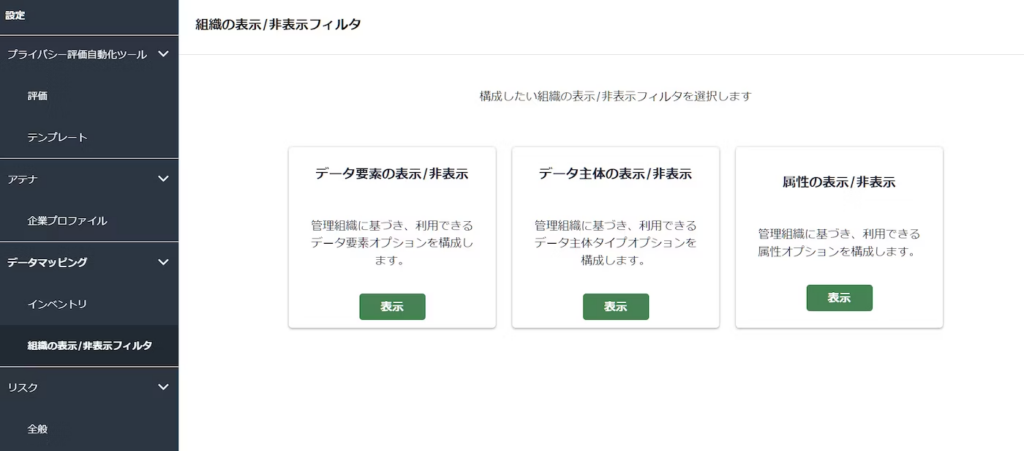Collapse the データマッピング section chevron
Viewport: 1024px width, 451px height.
point(164,262)
